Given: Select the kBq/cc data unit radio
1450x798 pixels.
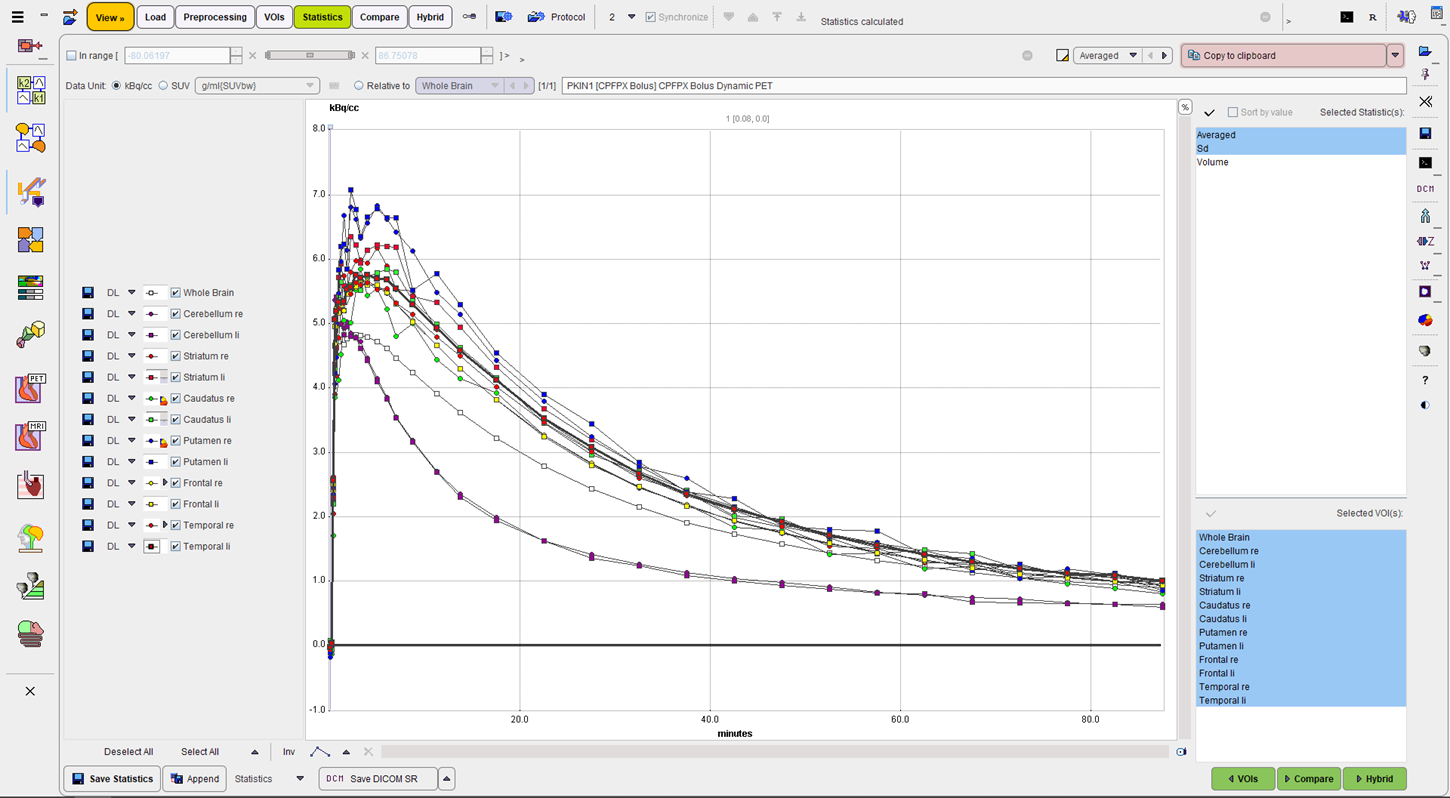Looking at the screenshot, I should 117,86.
